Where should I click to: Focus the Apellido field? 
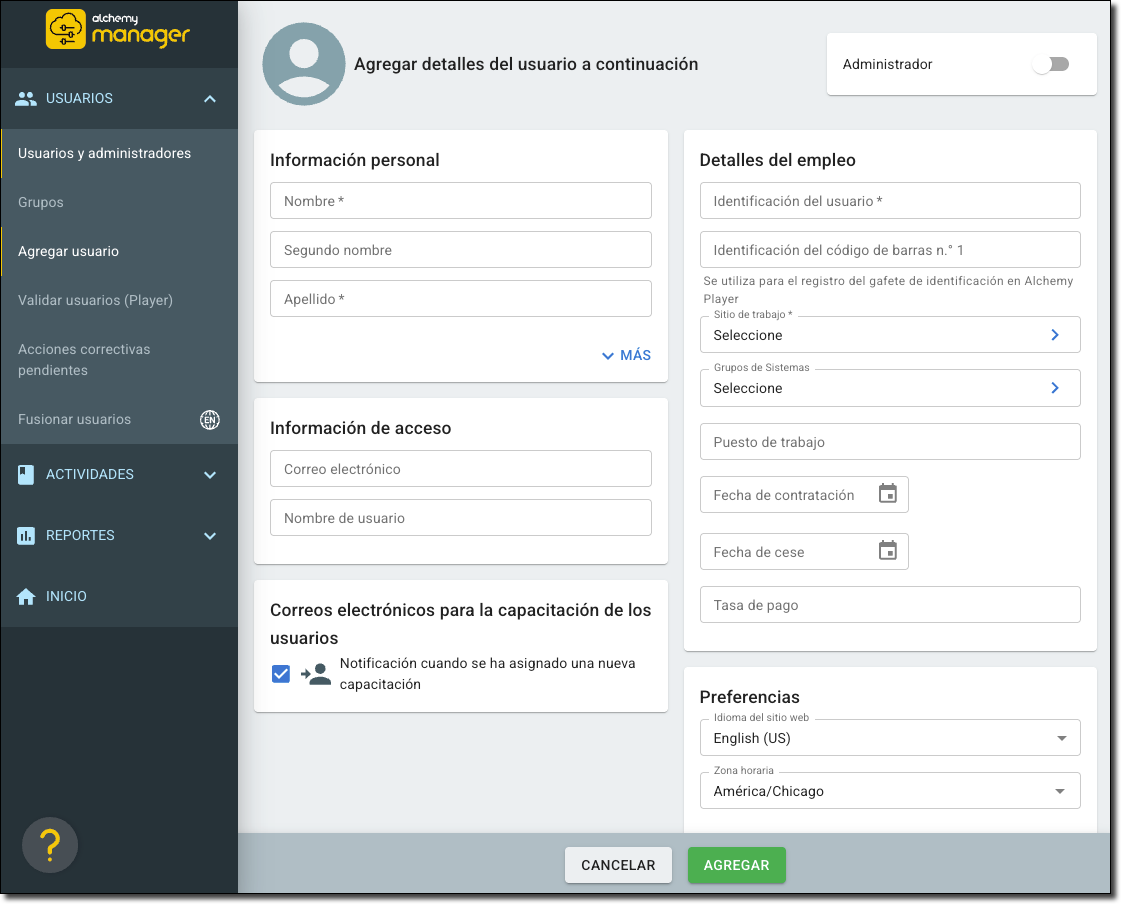[x=460, y=298]
